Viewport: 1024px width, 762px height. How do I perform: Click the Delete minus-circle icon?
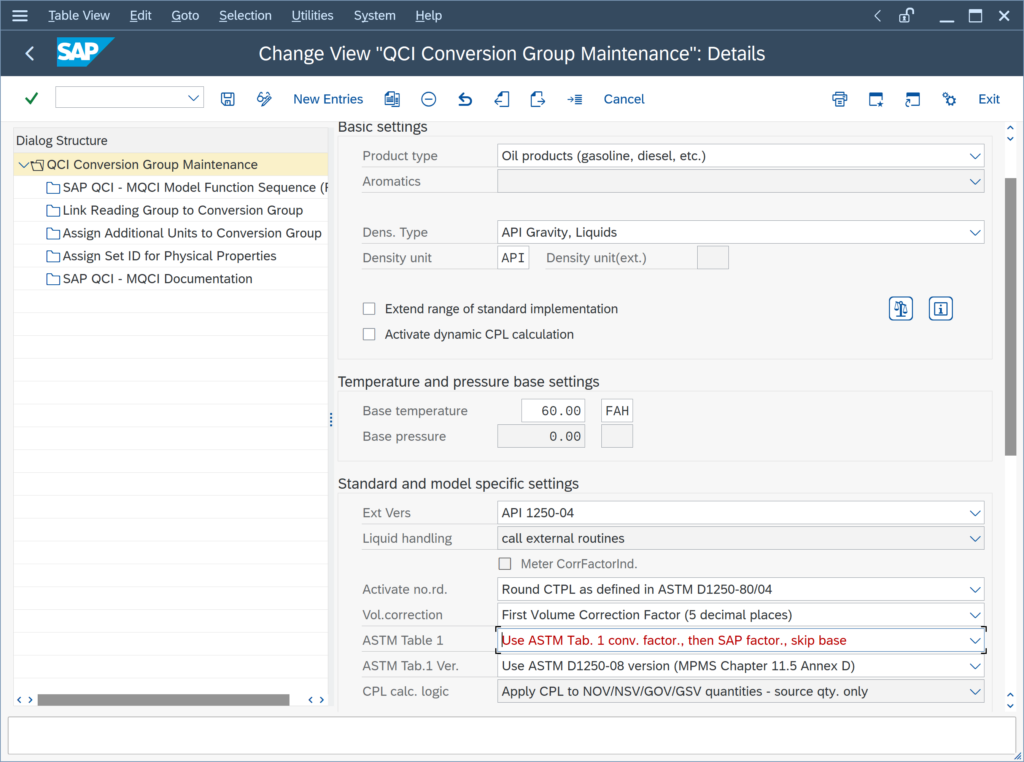pyautogui.click(x=428, y=99)
